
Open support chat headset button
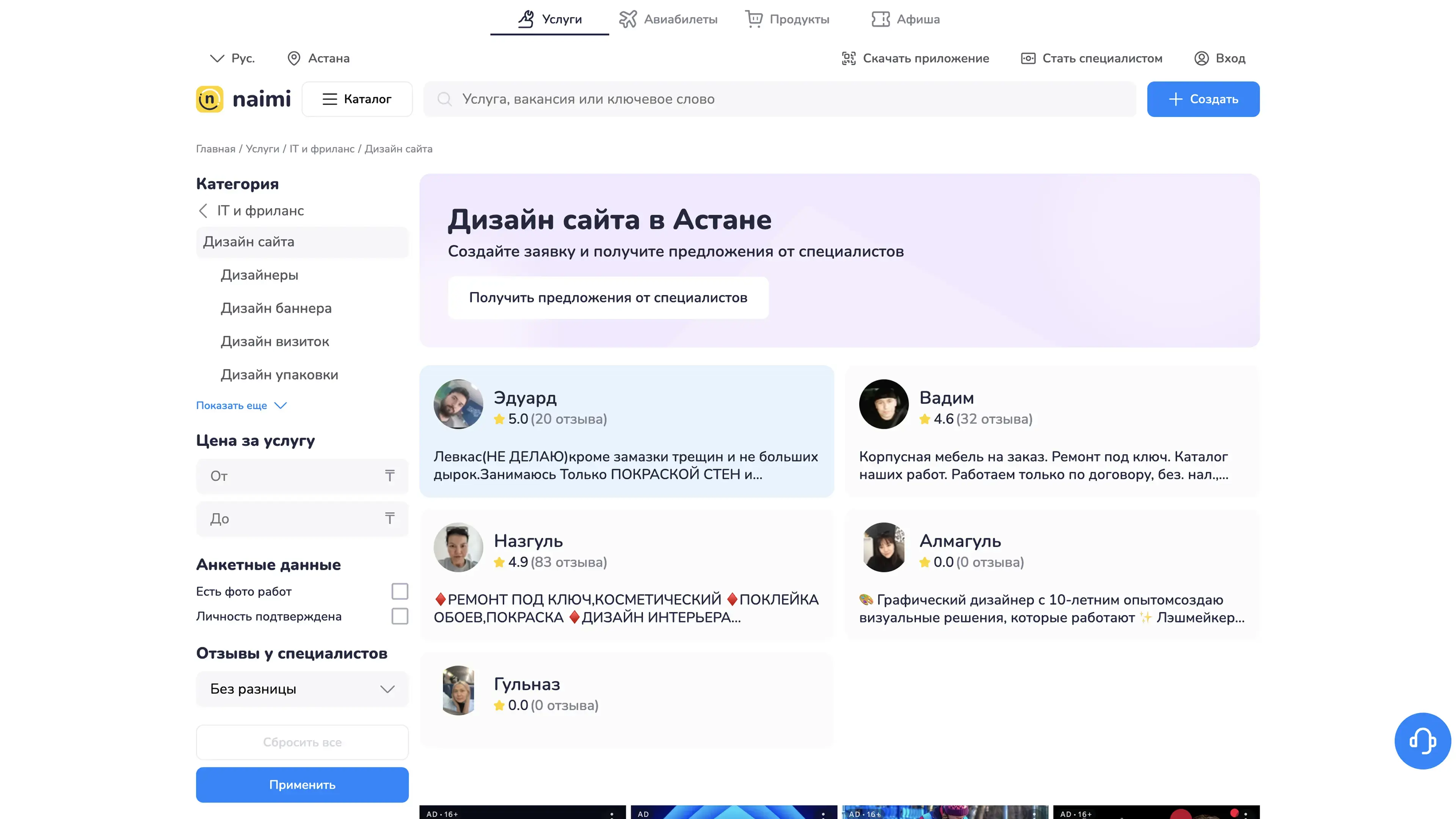click(x=1422, y=741)
